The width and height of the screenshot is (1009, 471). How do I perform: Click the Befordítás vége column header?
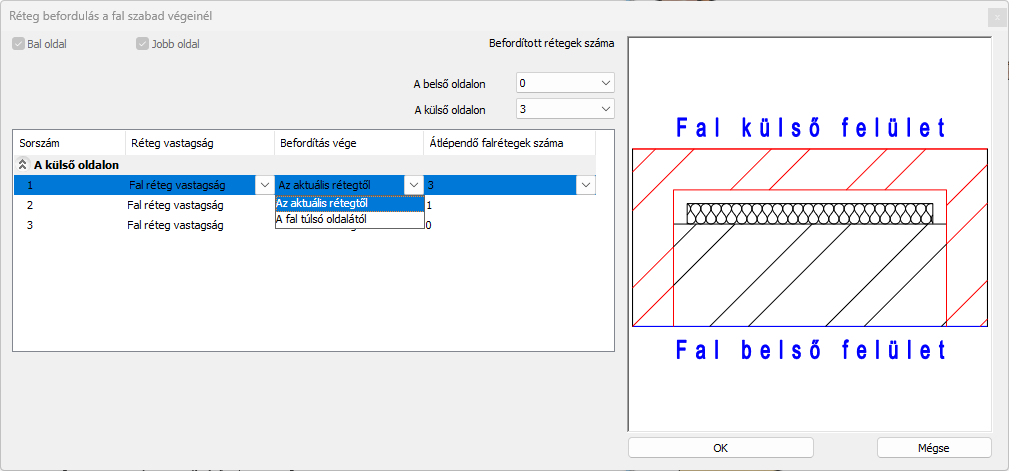pos(348,143)
